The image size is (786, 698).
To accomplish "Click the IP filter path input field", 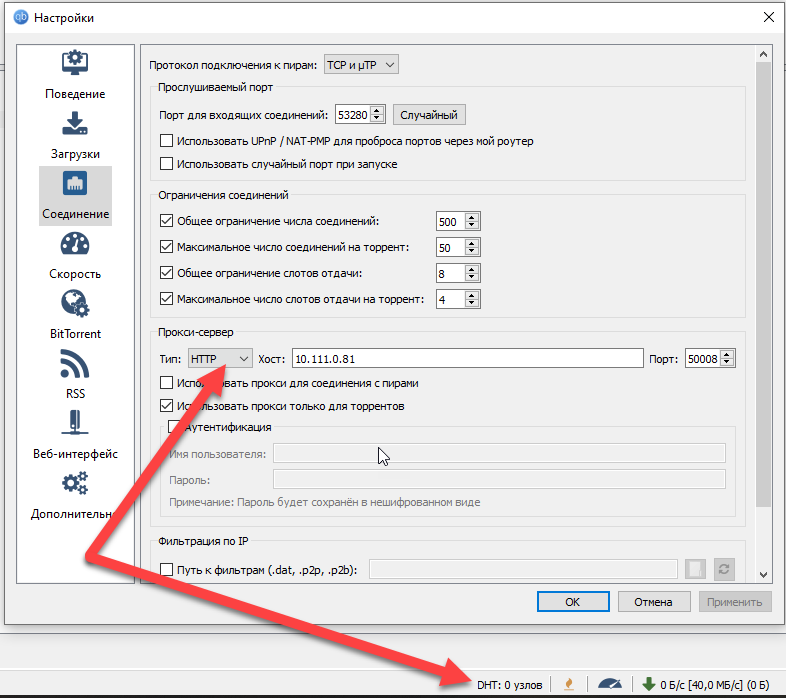I will click(523, 569).
